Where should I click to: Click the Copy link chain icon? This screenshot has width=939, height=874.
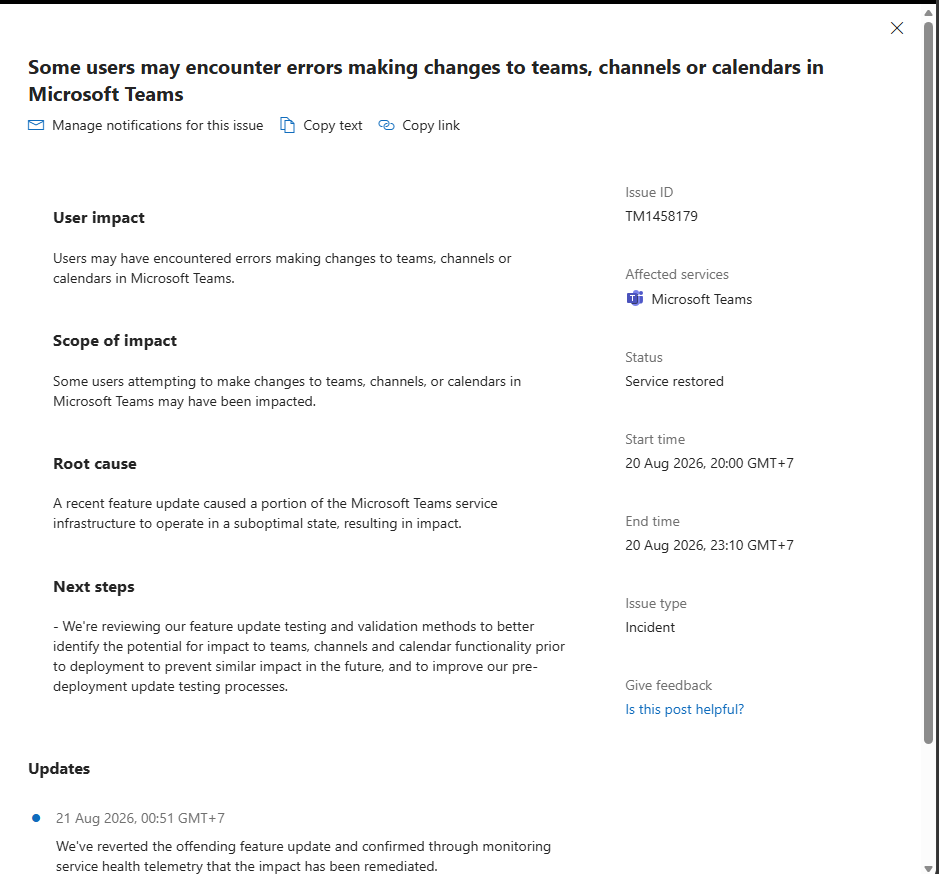coord(386,125)
